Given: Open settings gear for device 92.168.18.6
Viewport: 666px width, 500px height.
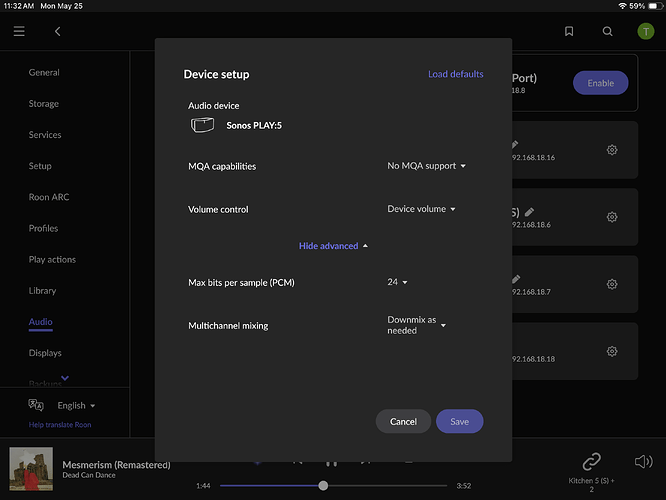Looking at the screenshot, I should click(x=612, y=217).
